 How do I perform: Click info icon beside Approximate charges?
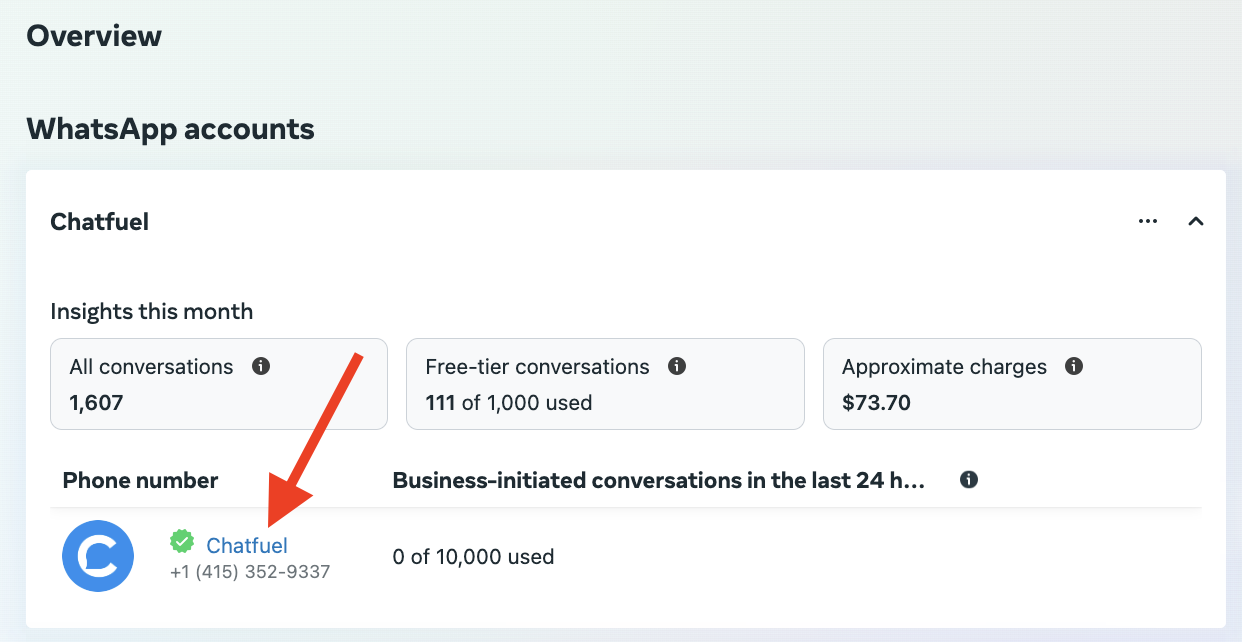[x=1074, y=367]
